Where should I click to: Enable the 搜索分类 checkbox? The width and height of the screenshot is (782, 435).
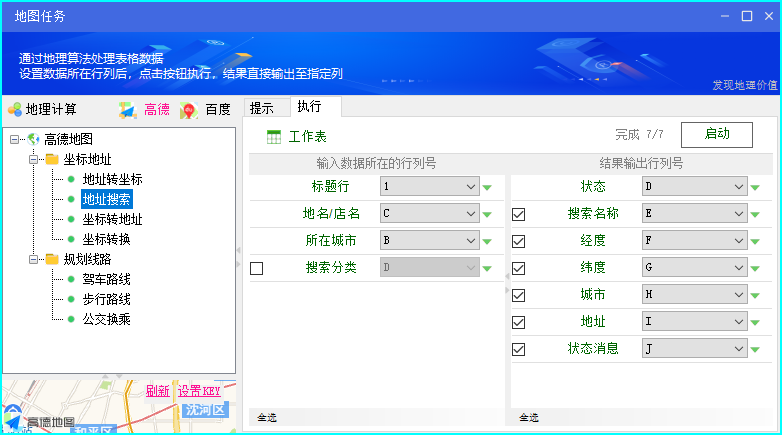click(x=256, y=268)
